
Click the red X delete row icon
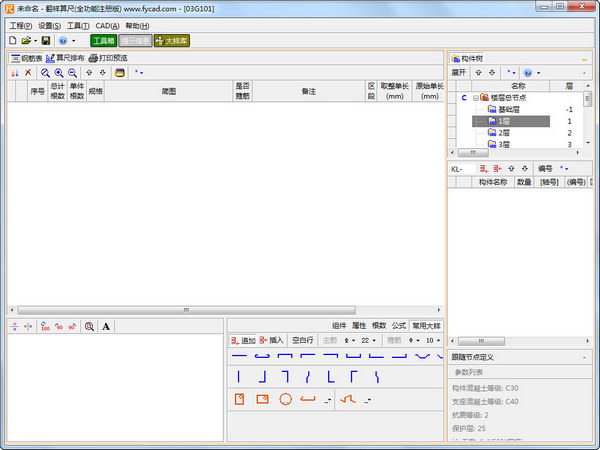point(28,73)
